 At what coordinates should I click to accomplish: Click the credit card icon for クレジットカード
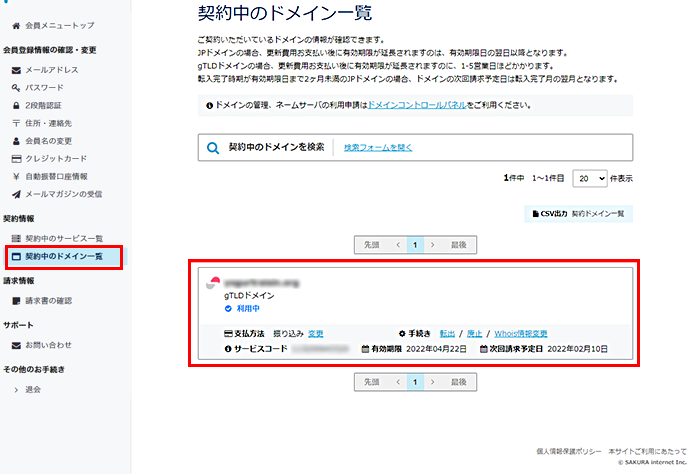[x=15, y=158]
